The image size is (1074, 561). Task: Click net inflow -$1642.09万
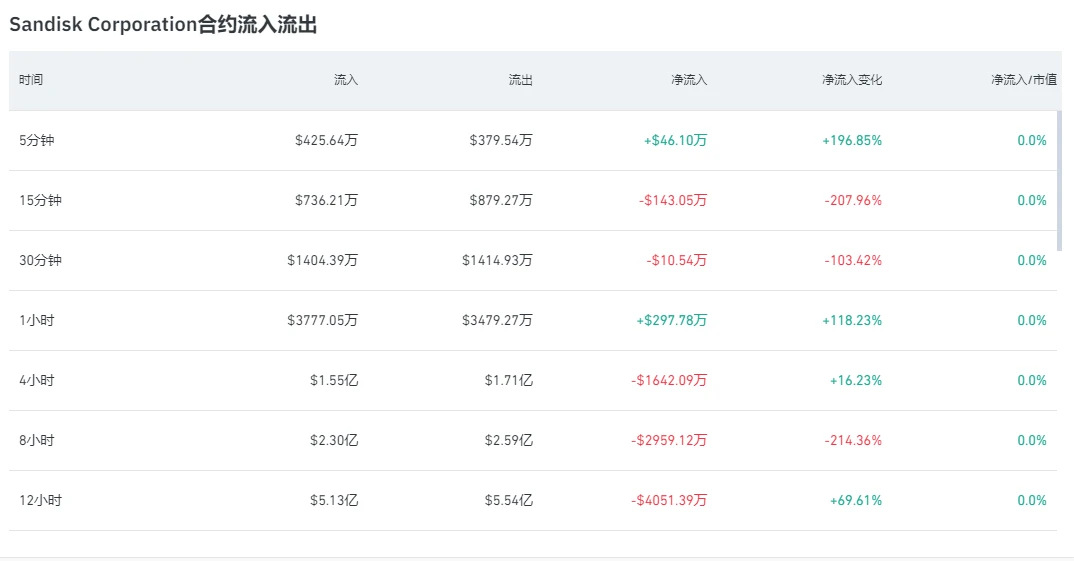click(x=669, y=380)
